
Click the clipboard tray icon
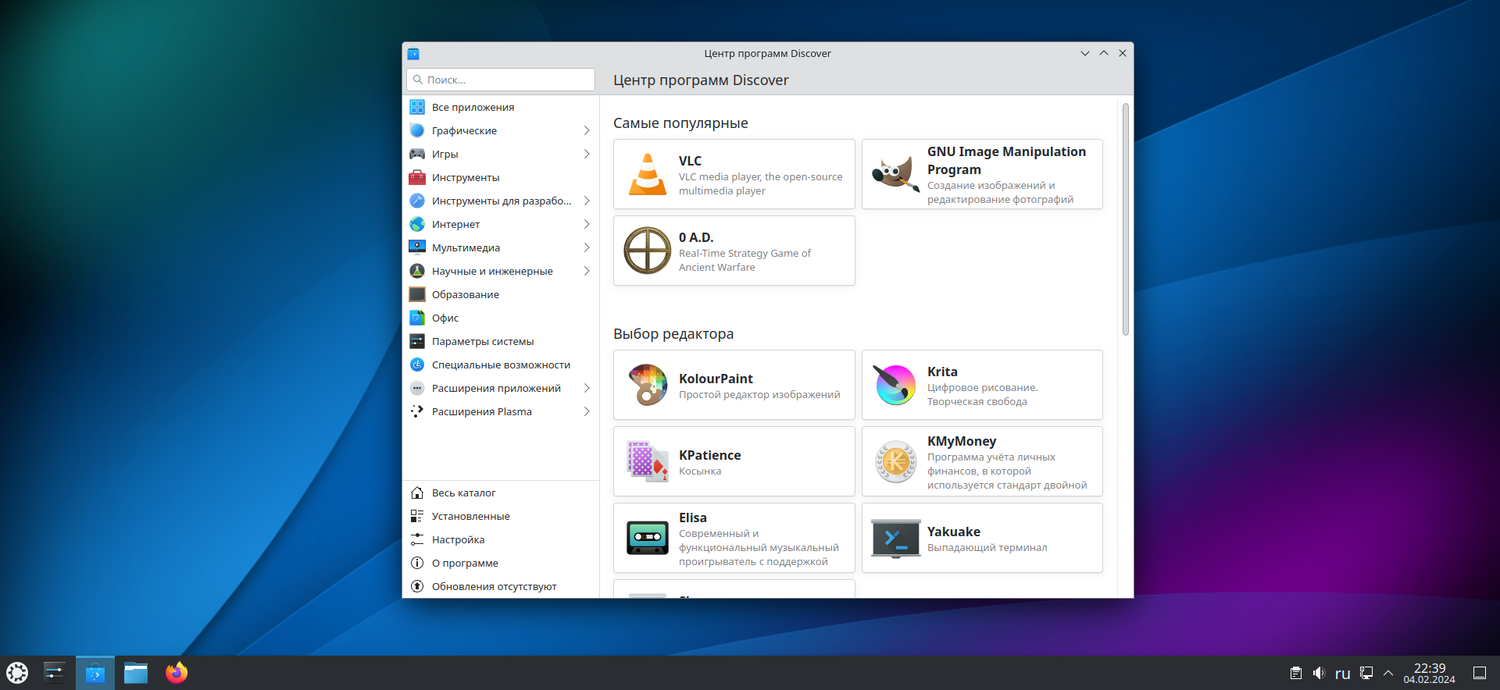(1296, 673)
